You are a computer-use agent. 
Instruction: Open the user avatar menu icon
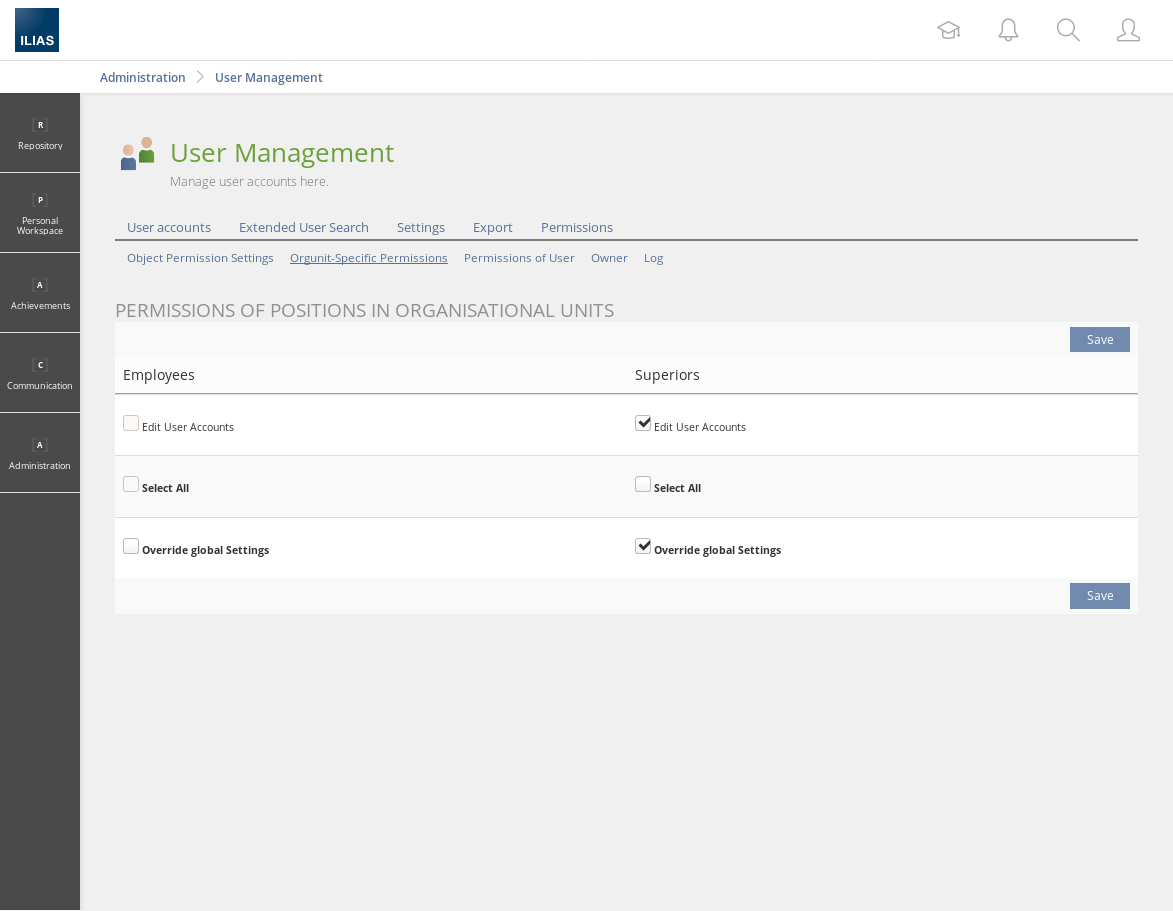1128,30
